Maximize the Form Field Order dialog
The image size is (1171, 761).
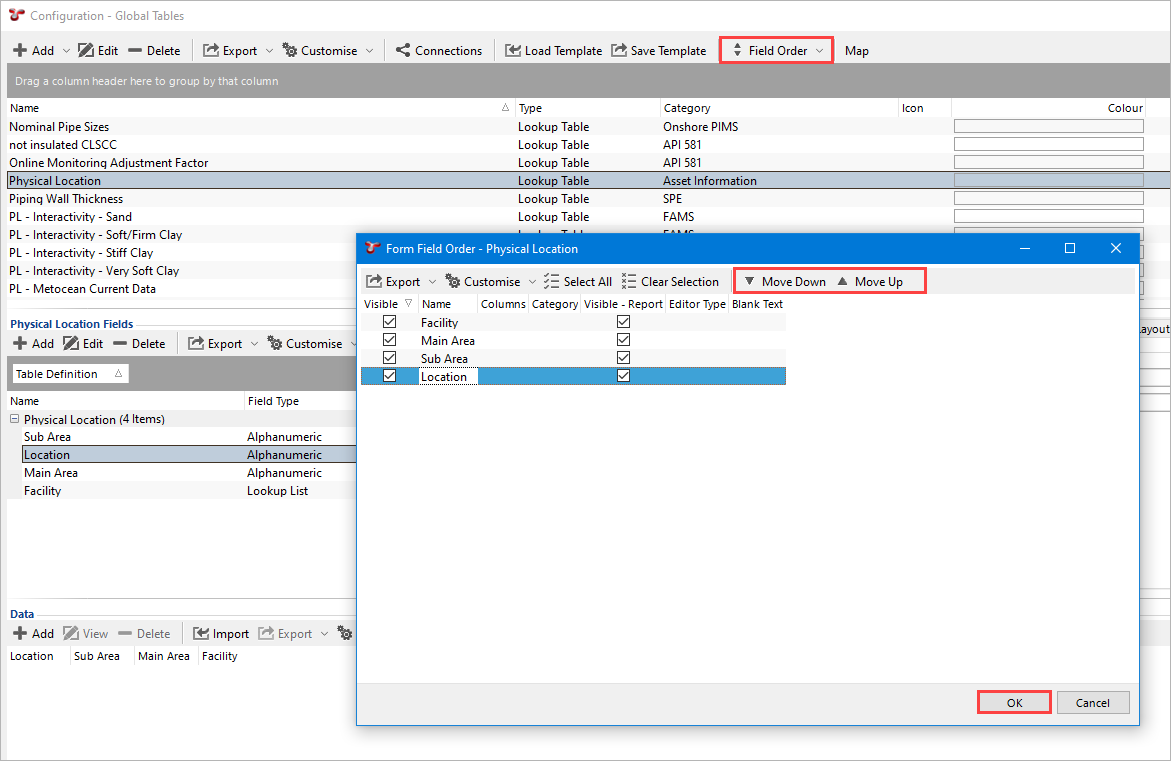coord(1069,248)
